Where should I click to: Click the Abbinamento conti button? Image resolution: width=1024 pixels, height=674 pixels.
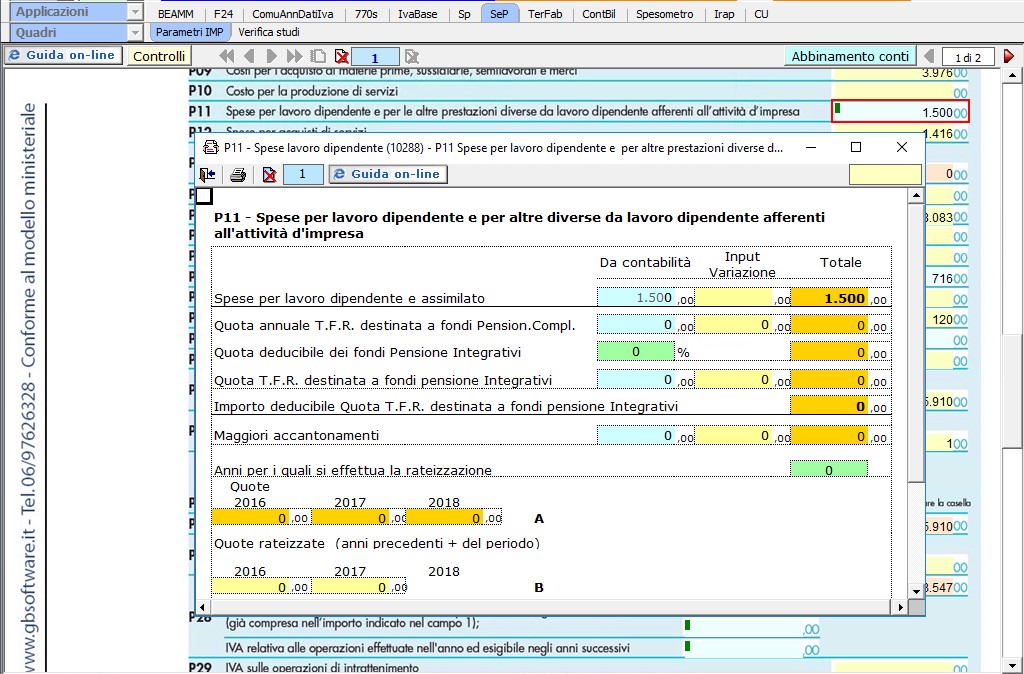(850, 56)
